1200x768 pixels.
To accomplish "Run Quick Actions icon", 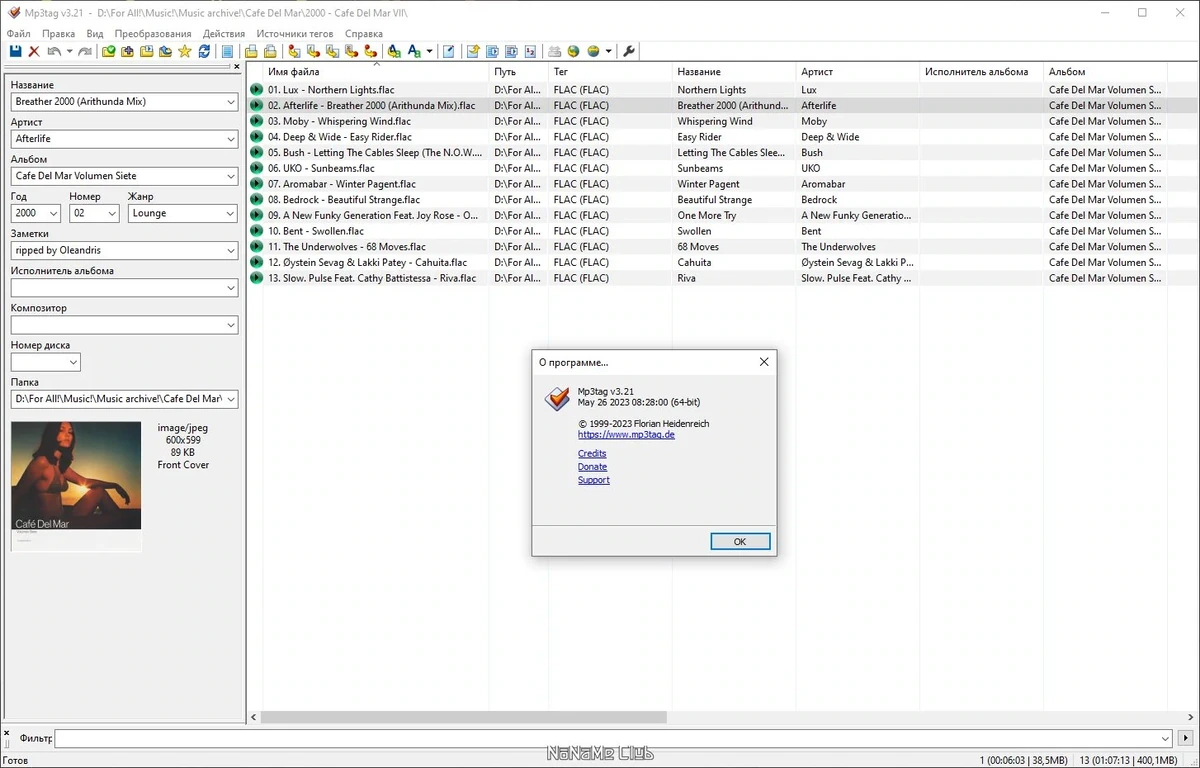I will 414,51.
